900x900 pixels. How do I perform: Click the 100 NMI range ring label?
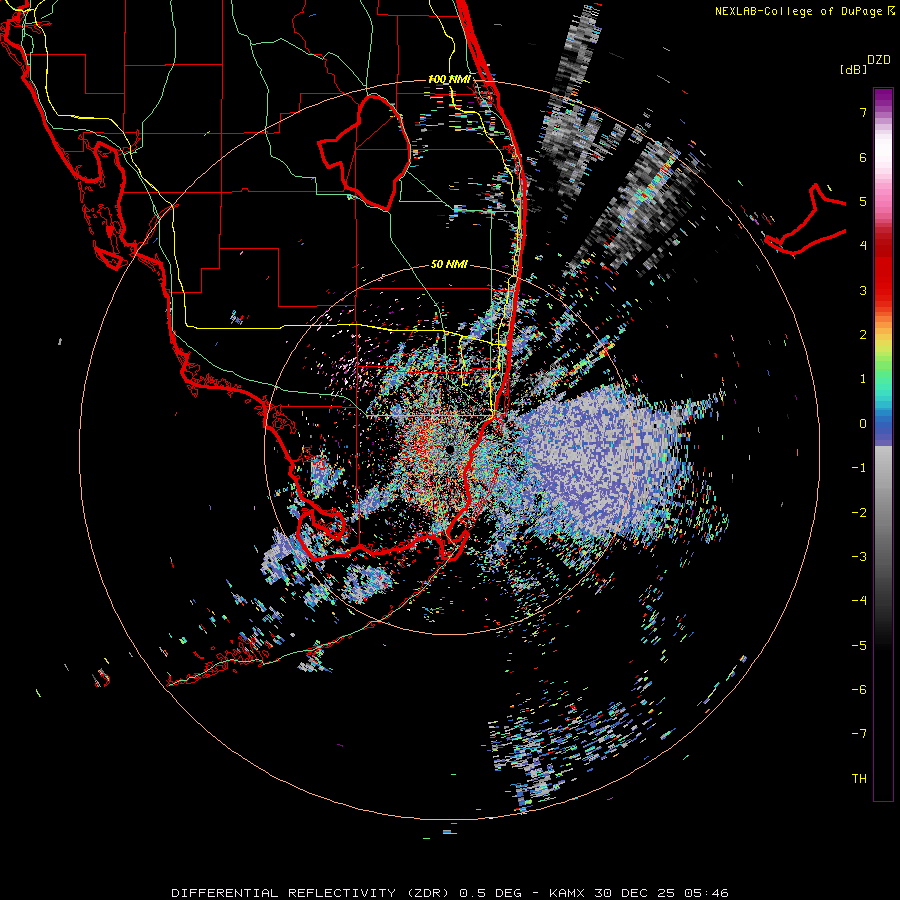click(449, 79)
